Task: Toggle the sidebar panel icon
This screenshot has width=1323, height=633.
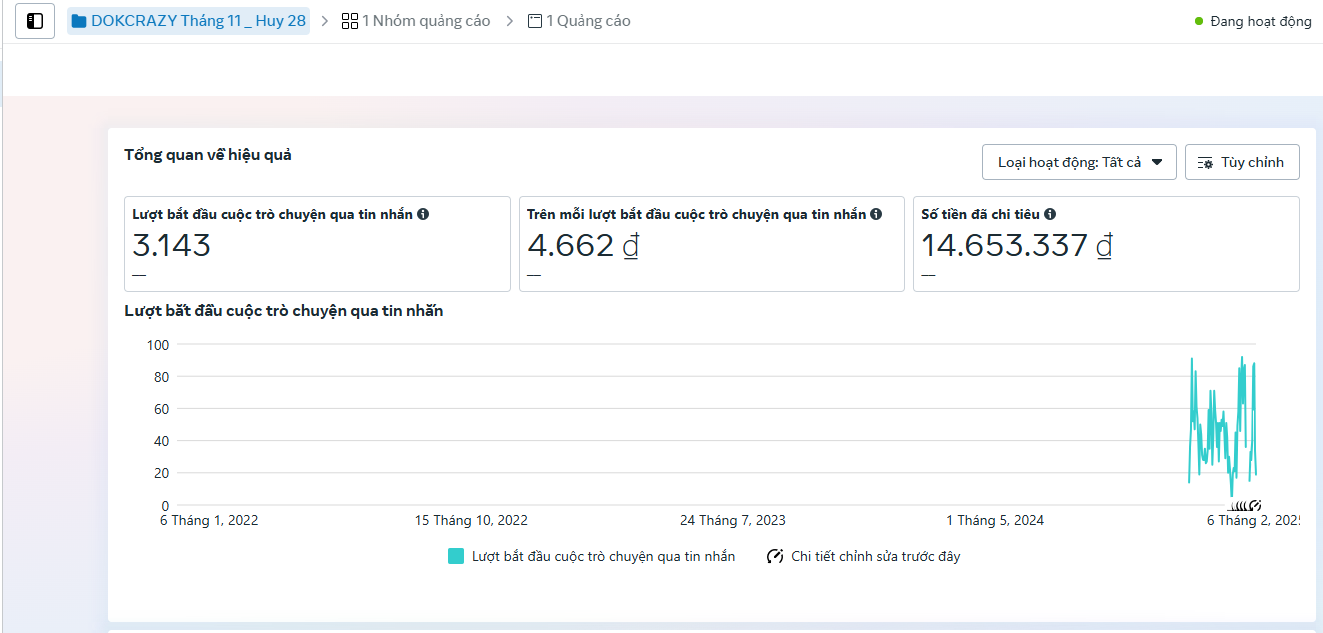Action: (x=35, y=21)
